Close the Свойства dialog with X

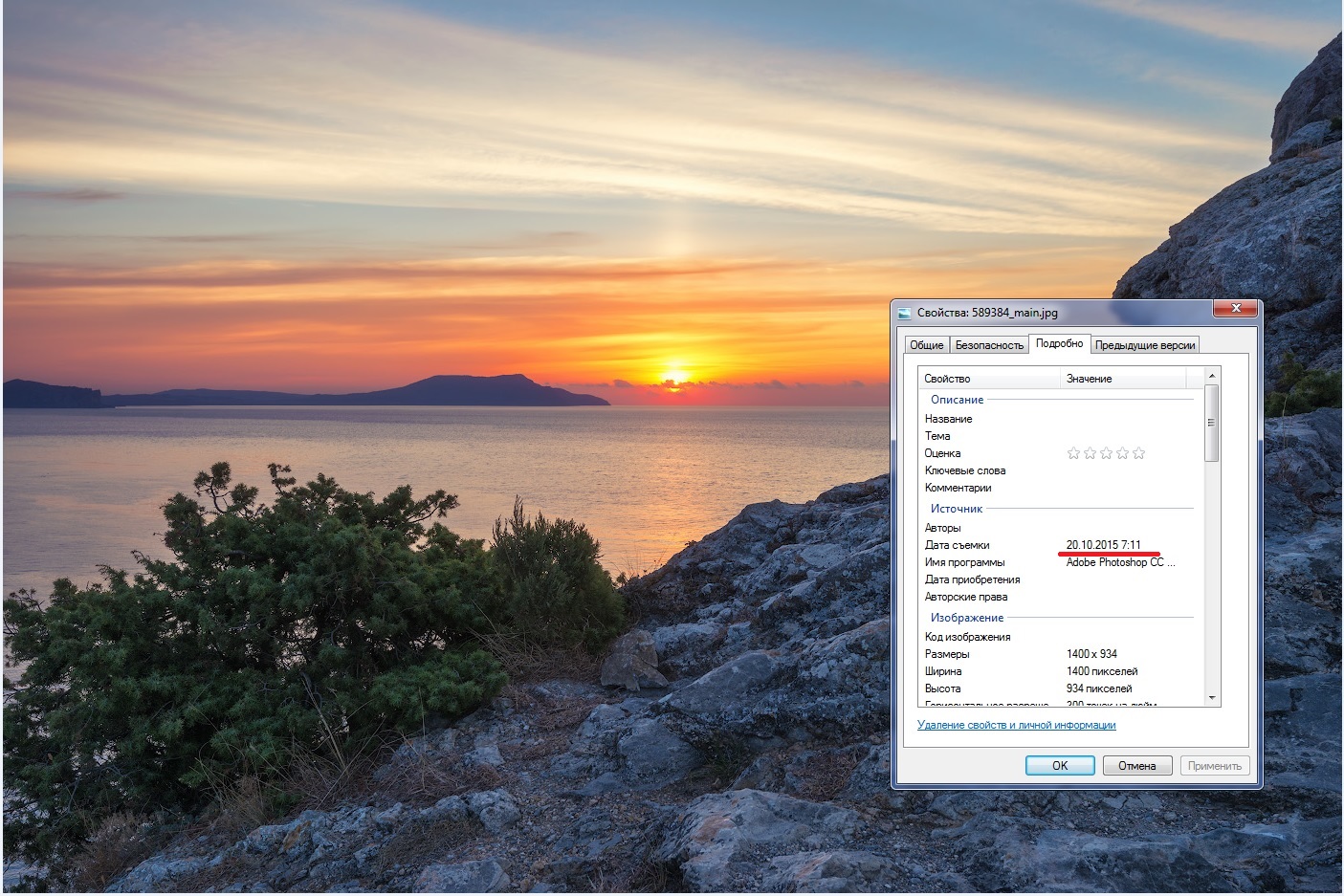[1235, 308]
